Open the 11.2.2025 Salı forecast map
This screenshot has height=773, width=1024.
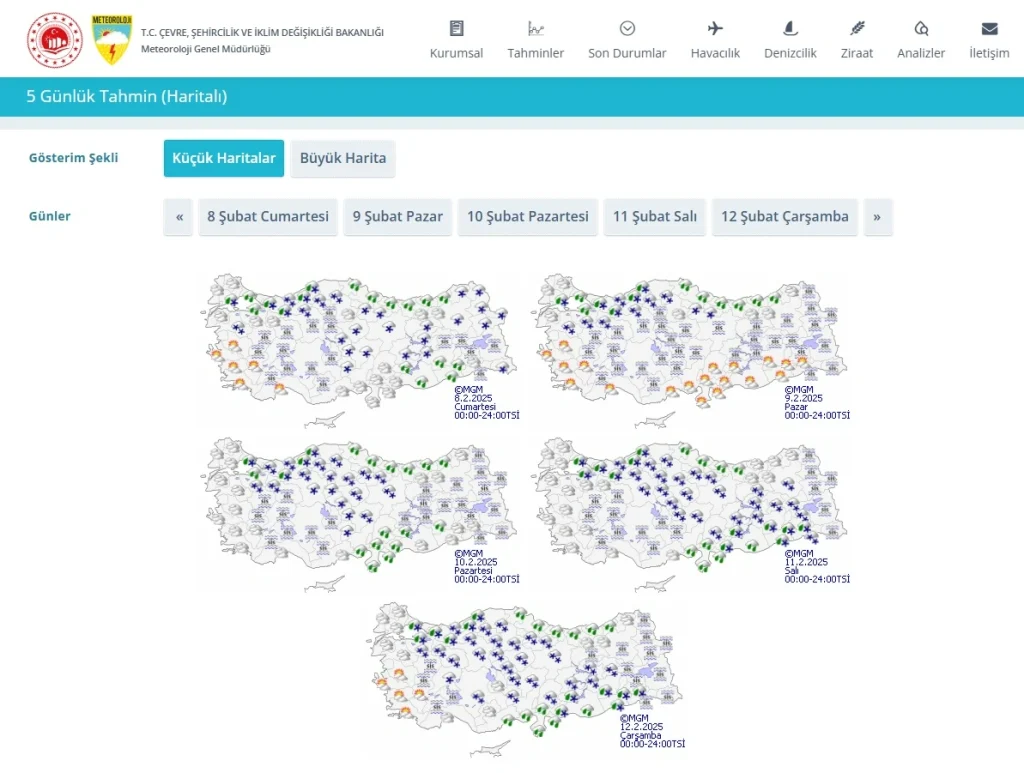(x=690, y=512)
